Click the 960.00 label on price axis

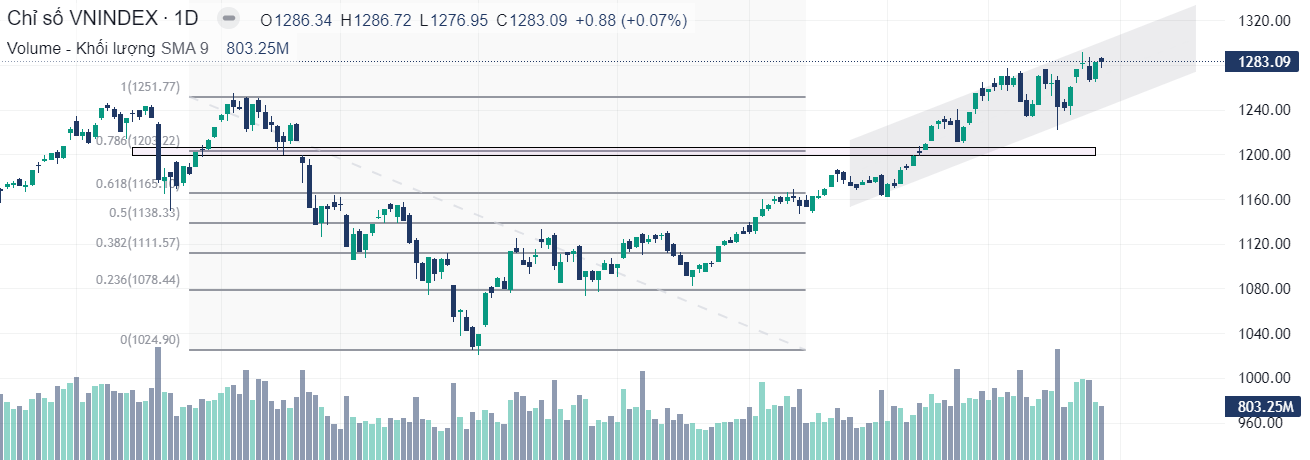(1259, 423)
